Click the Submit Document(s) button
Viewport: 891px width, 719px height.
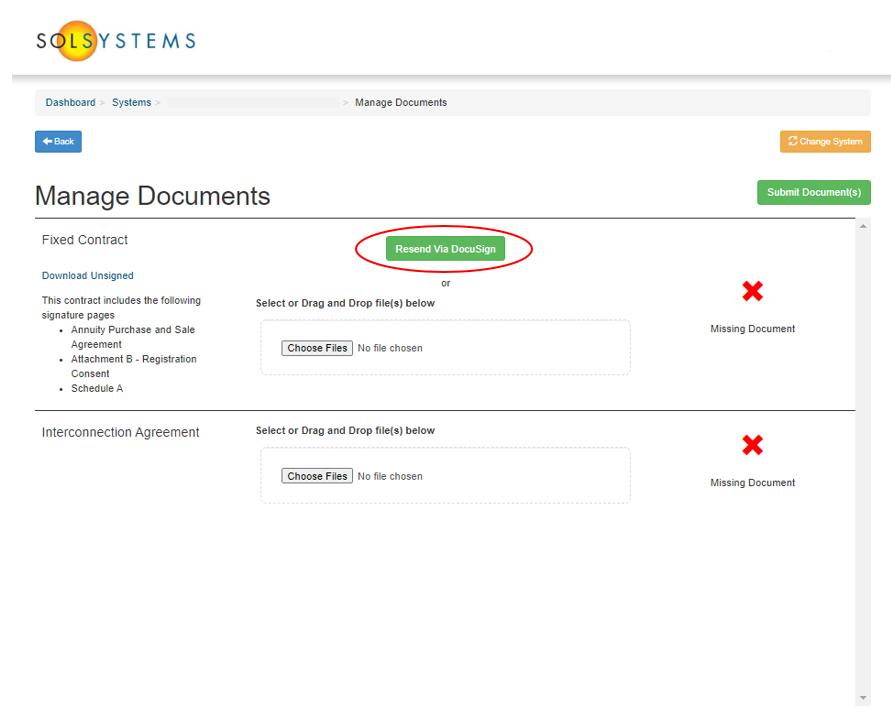pyautogui.click(x=813, y=192)
